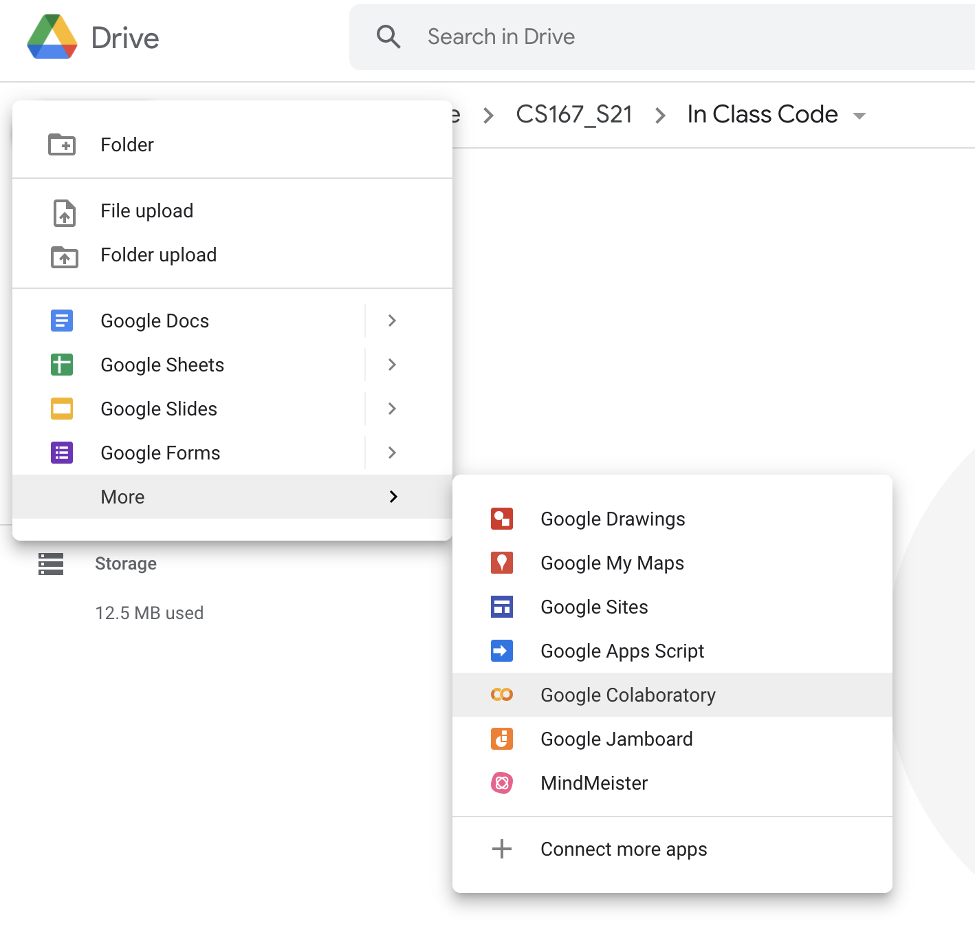Select Google Sites from the submenu

[x=672, y=607]
